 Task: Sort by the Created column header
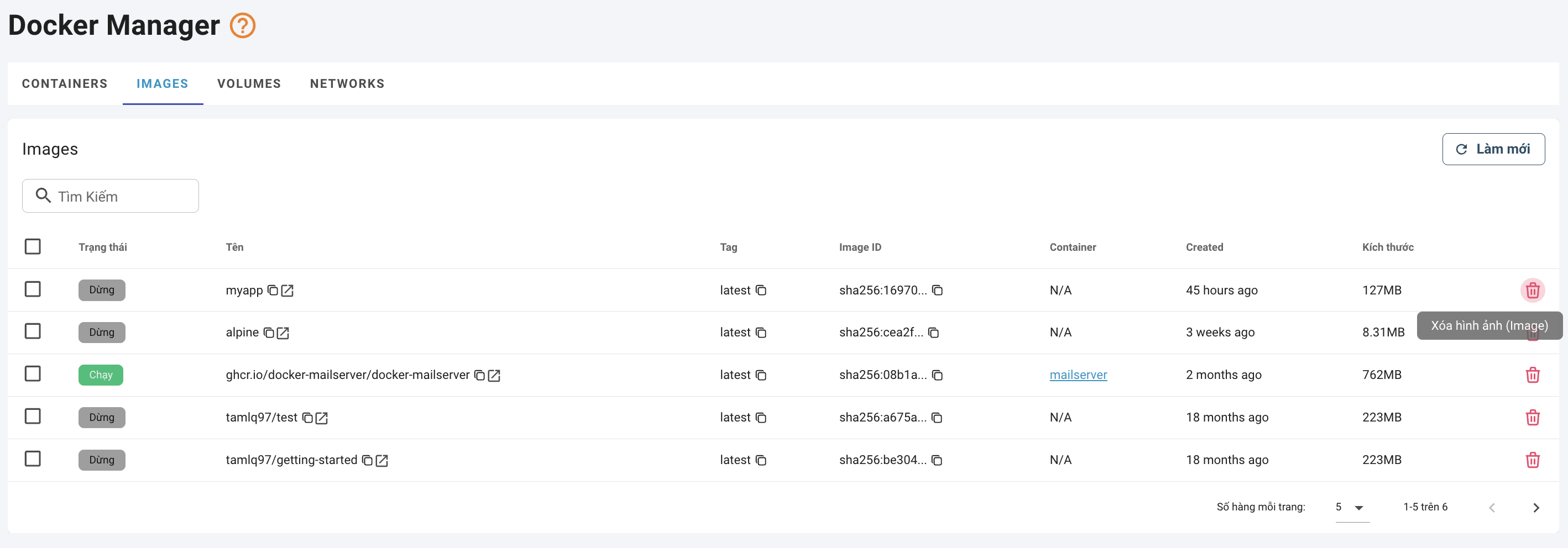click(x=1204, y=247)
